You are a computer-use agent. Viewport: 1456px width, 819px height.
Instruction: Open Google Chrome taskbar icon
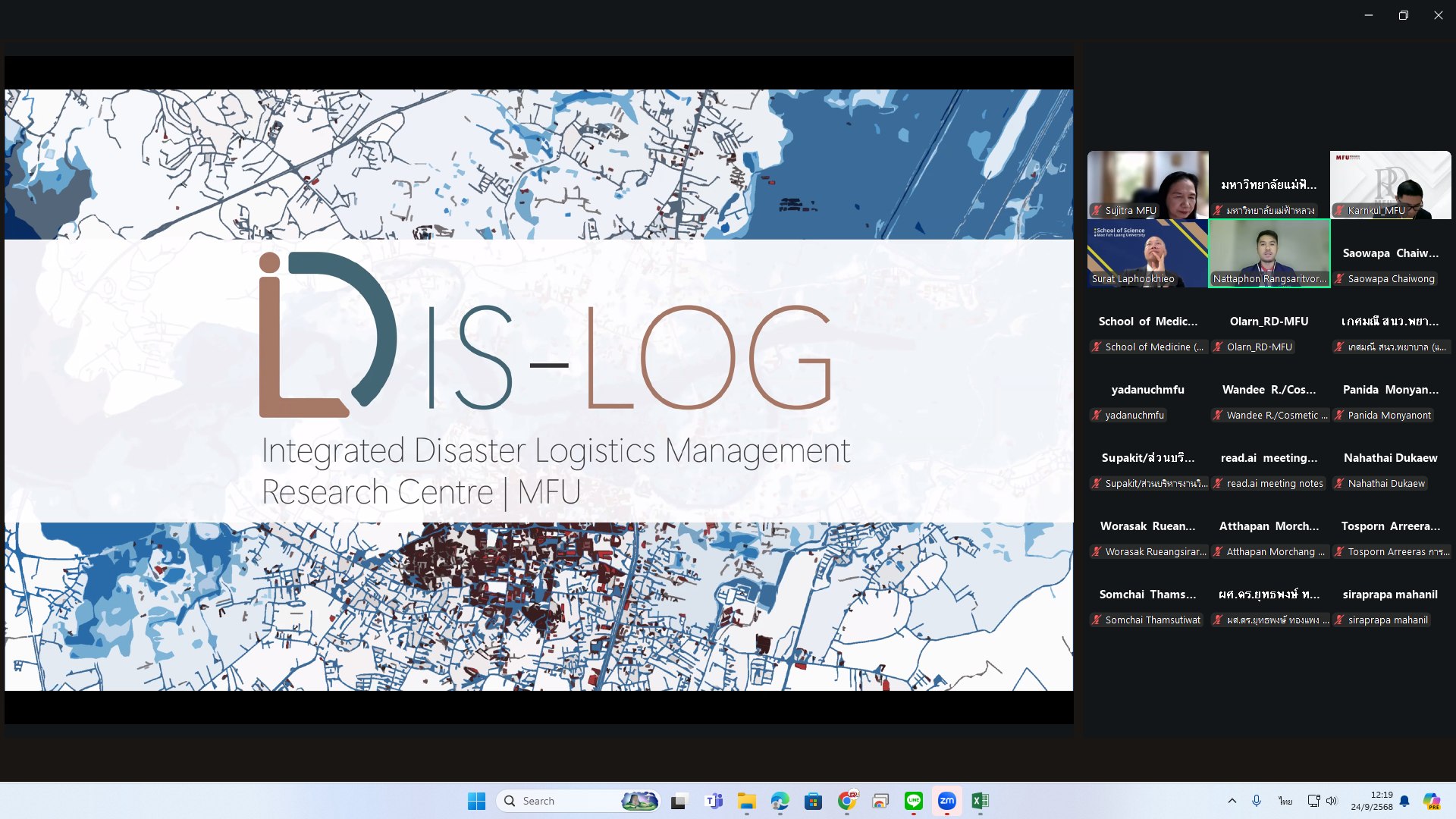[x=847, y=801]
